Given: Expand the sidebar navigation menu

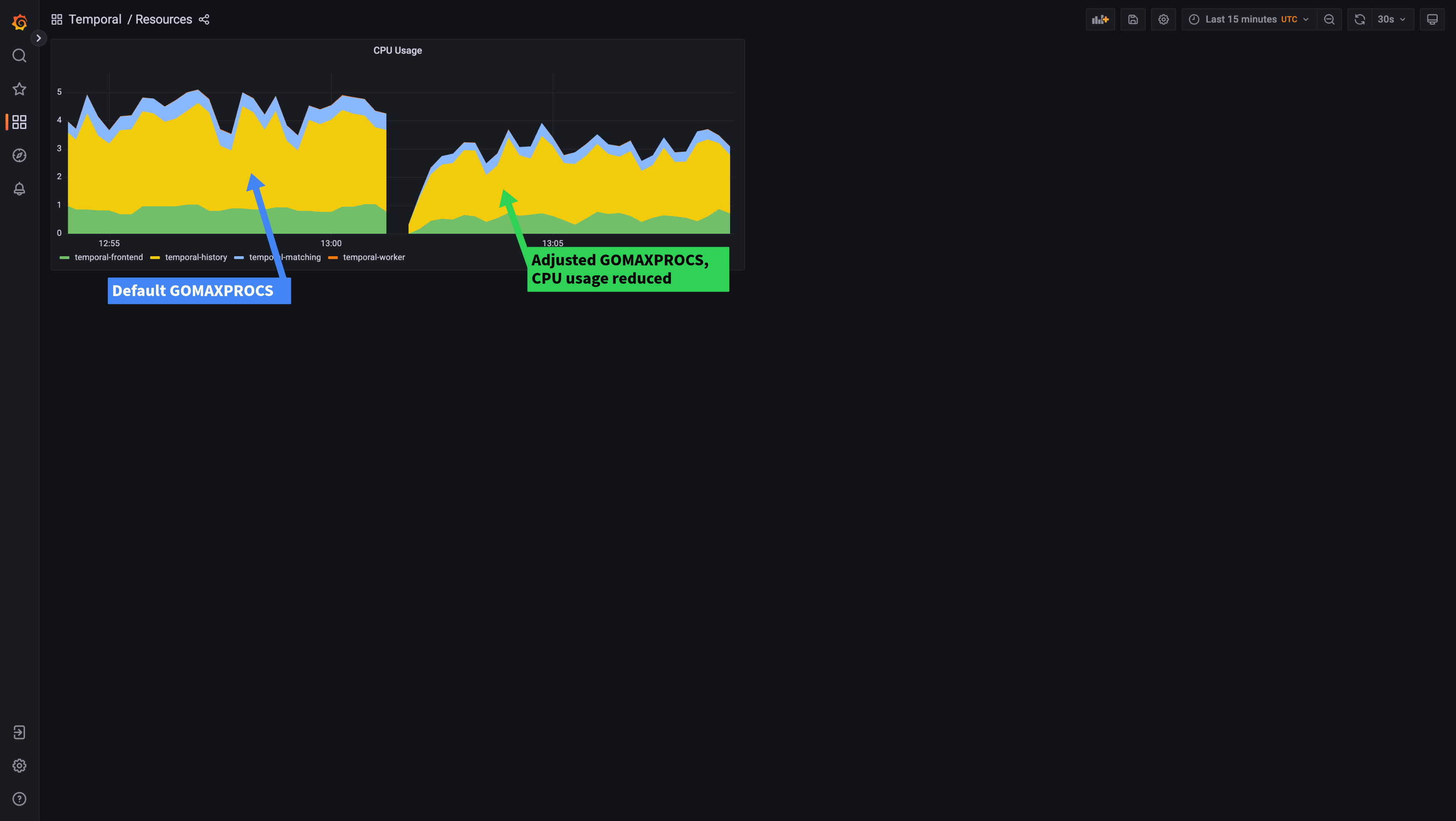Looking at the screenshot, I should 38,38.
